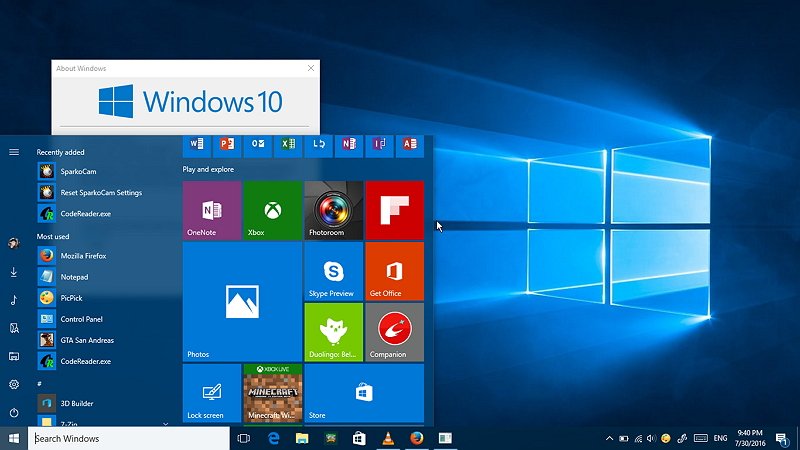Open the Lync tile

point(318,146)
